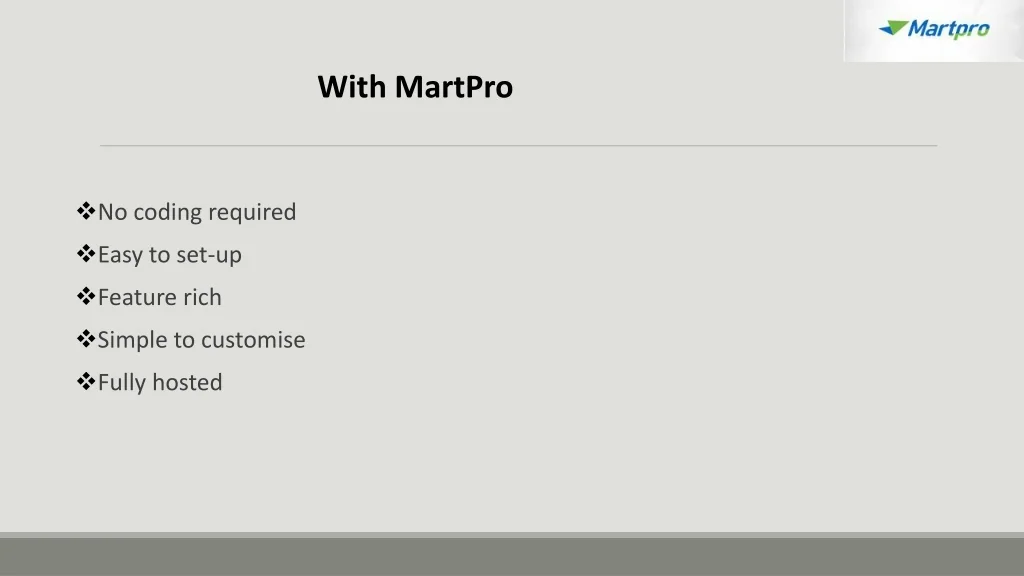
Task: Select the bullet marker next to Feature rich
Action: pyautogui.click(x=85, y=297)
